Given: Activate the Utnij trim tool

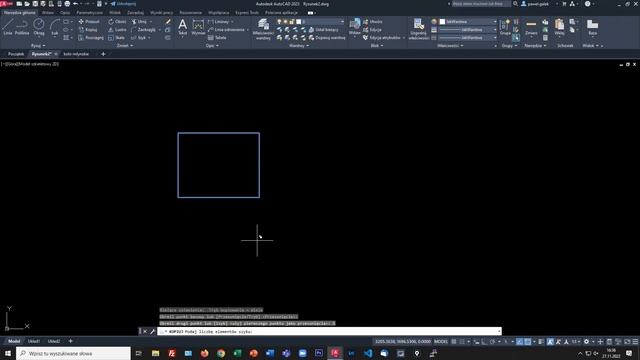Looking at the screenshot, I should coord(139,22).
